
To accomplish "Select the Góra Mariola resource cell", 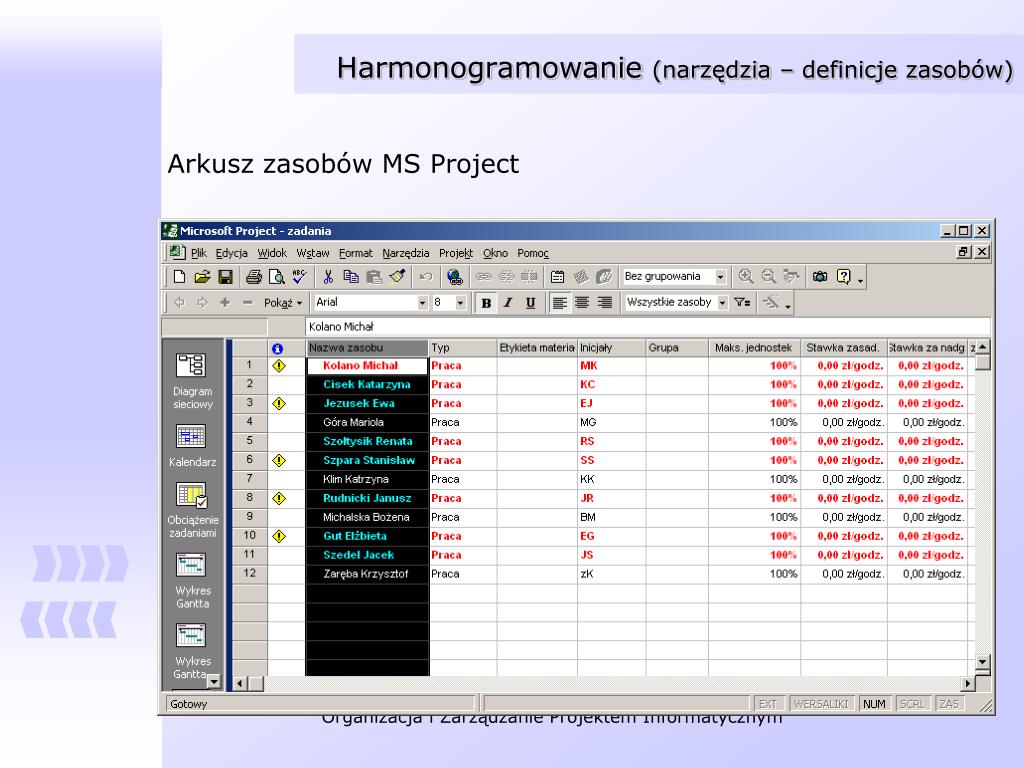I will click(367, 423).
